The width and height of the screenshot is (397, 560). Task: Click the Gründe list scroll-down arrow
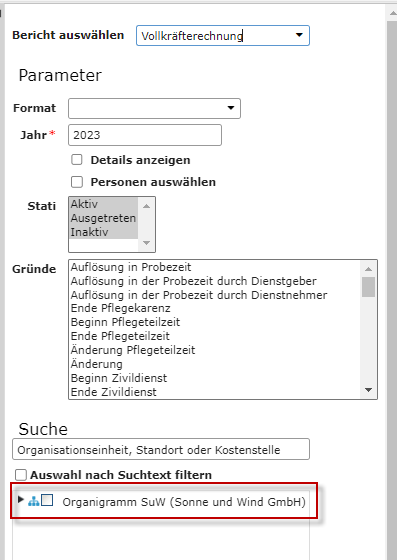pyautogui.click(x=368, y=390)
